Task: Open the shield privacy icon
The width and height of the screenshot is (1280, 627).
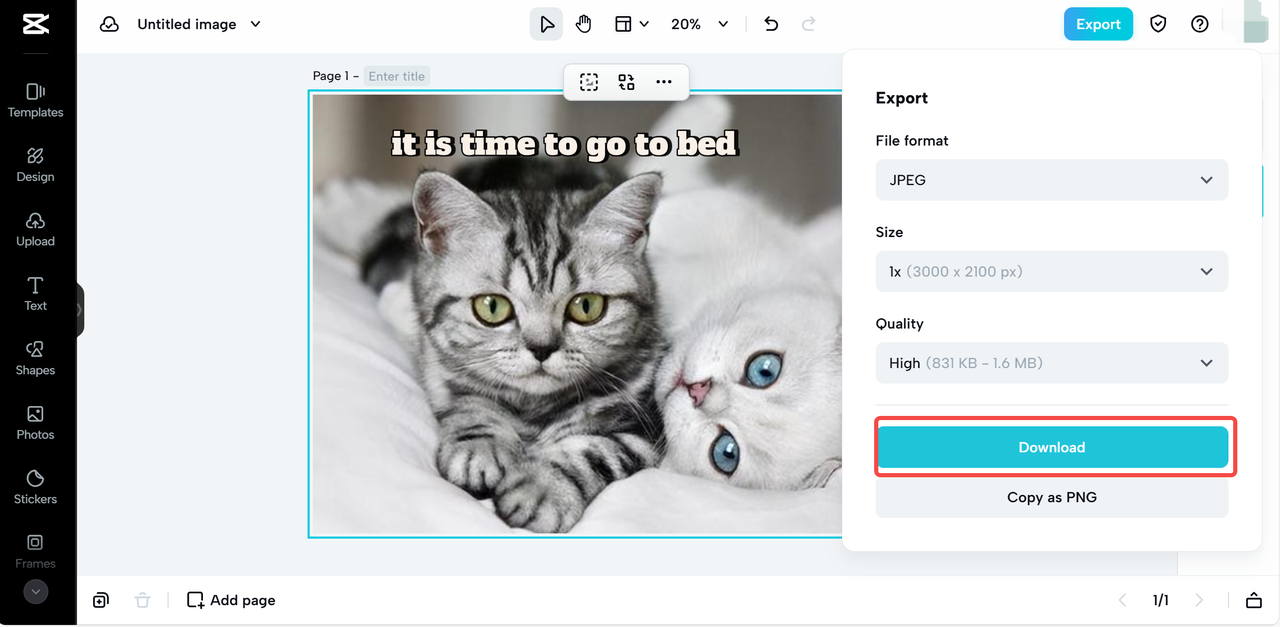Action: click(1158, 24)
